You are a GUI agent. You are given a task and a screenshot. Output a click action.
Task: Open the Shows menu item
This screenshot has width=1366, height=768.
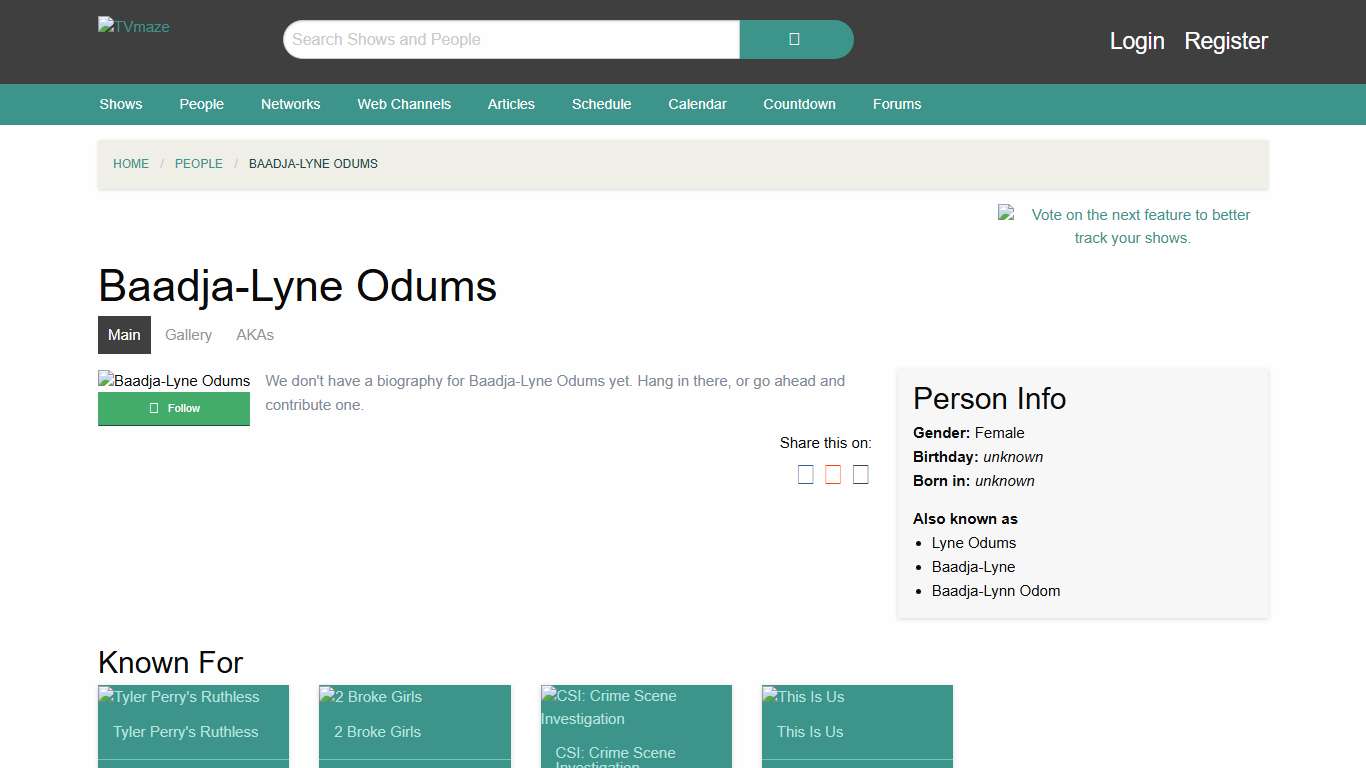(121, 104)
